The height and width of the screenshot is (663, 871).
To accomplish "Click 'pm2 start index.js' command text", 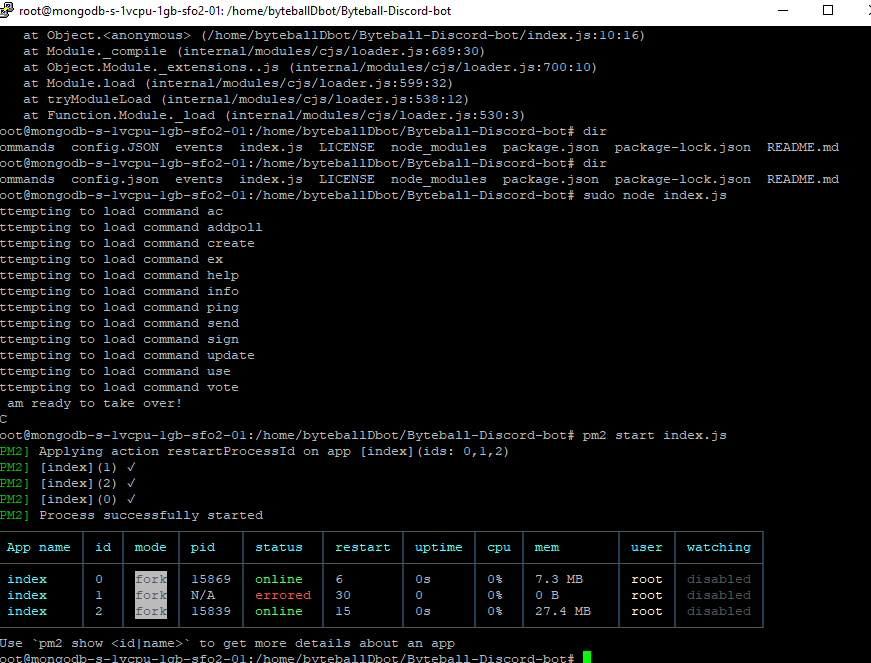I will tap(654, 435).
